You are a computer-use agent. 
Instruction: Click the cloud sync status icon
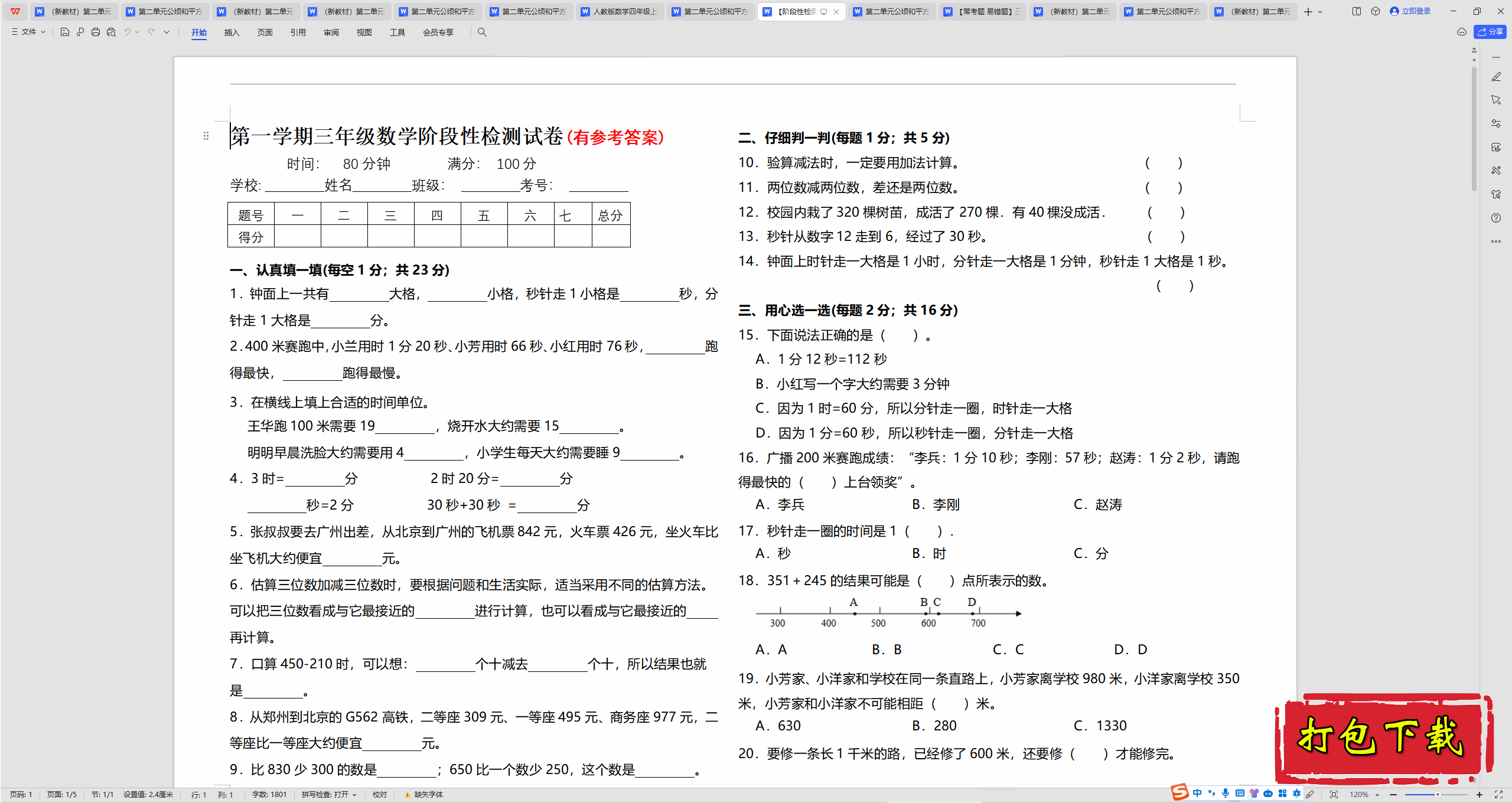click(1462, 32)
